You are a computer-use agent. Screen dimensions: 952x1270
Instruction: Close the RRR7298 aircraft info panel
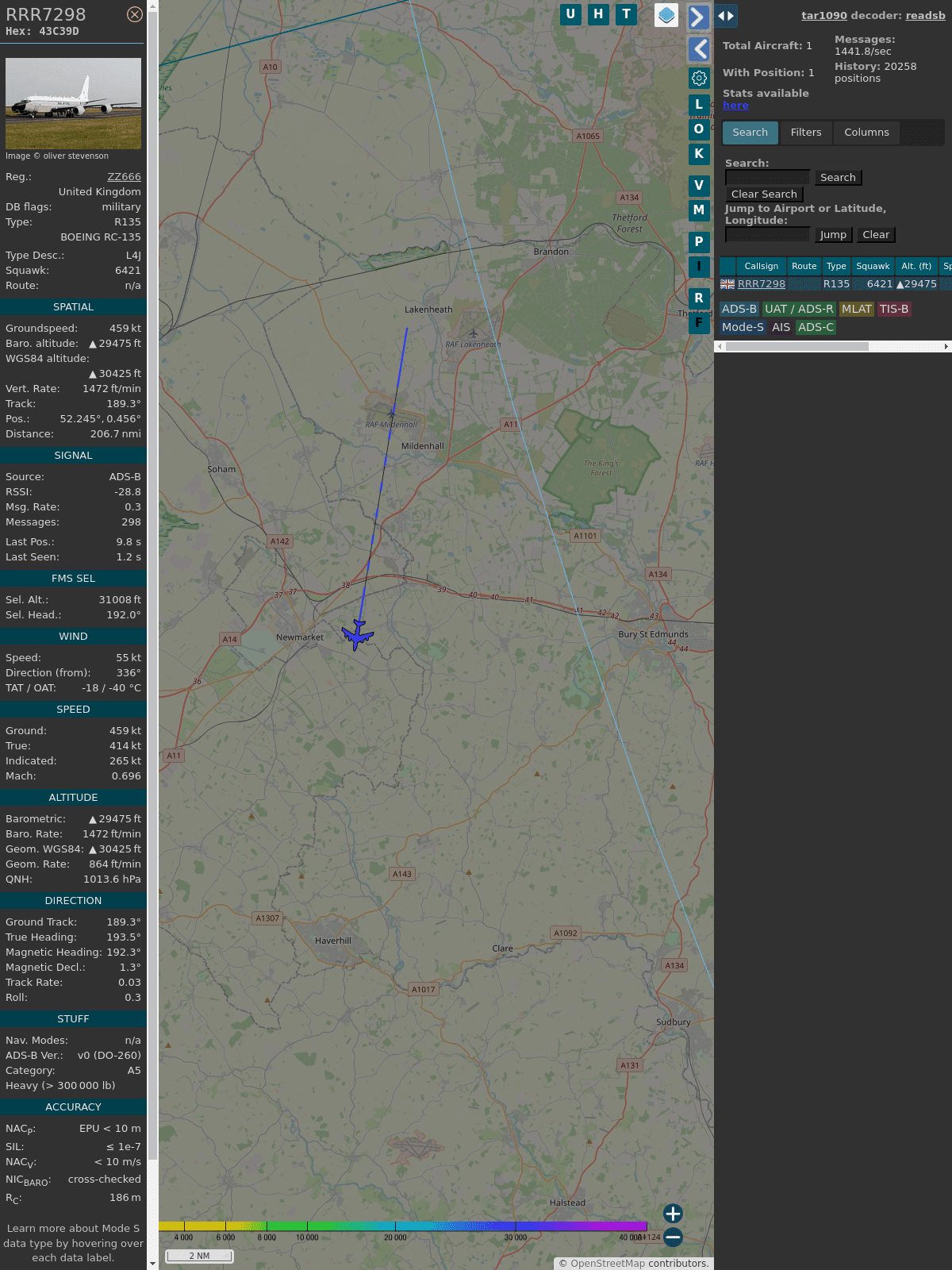135,14
